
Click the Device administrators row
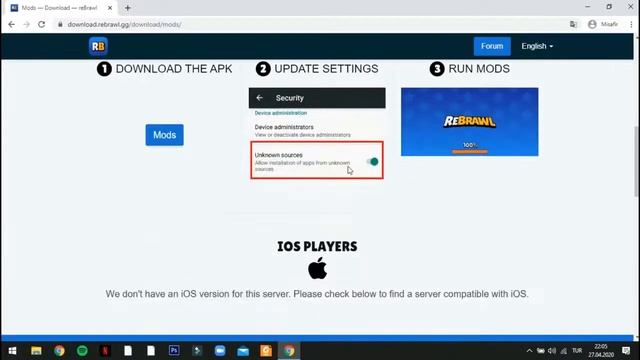(317, 131)
